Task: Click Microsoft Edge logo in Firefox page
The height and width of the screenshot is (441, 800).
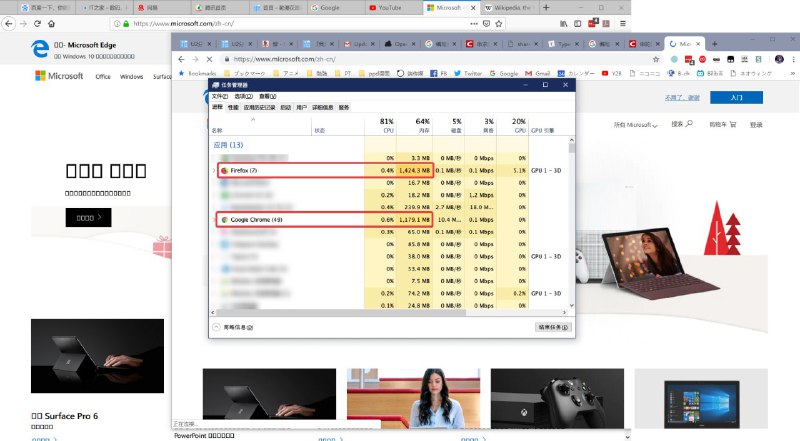Action: tap(40, 48)
